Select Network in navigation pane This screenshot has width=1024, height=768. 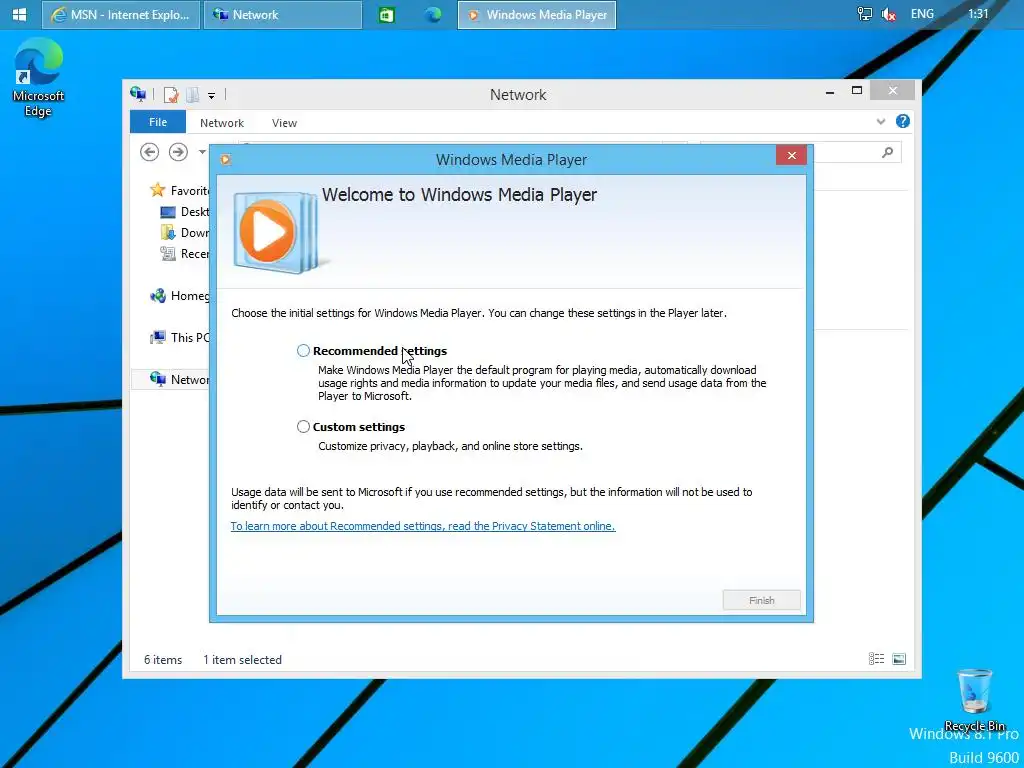click(x=170, y=379)
